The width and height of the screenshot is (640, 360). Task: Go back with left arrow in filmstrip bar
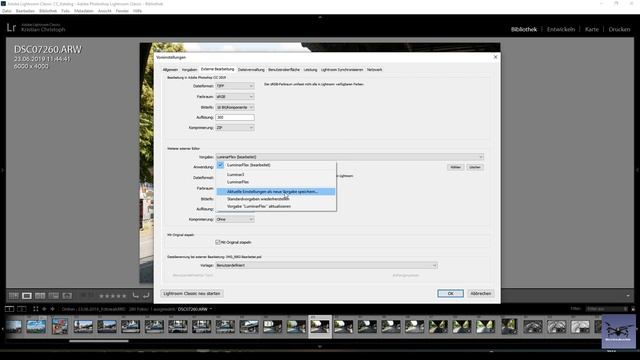(44, 309)
